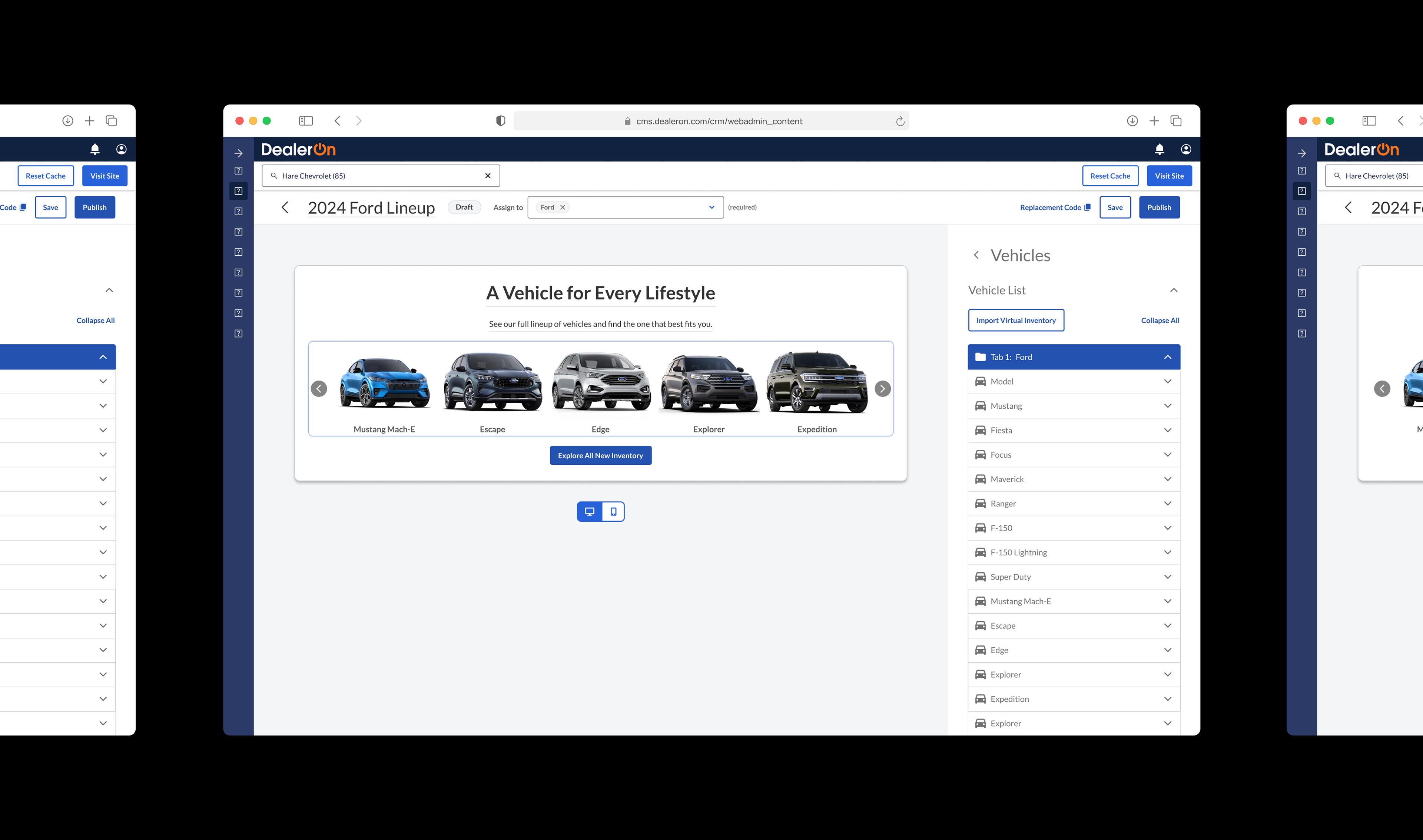
Task: Click Collapse All link in center window
Action: pos(1160,321)
